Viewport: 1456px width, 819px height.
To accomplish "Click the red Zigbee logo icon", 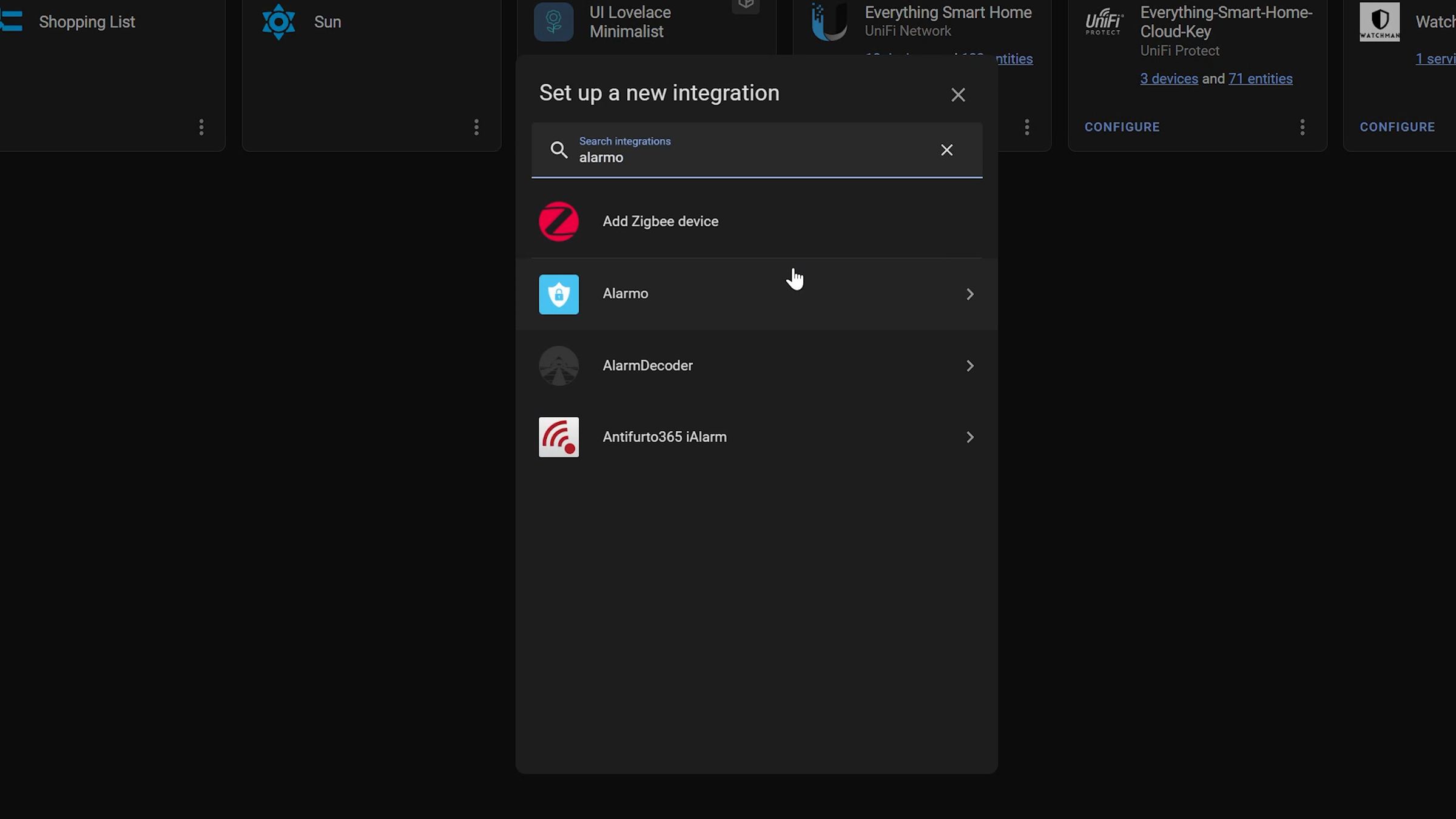I will pyautogui.click(x=559, y=221).
